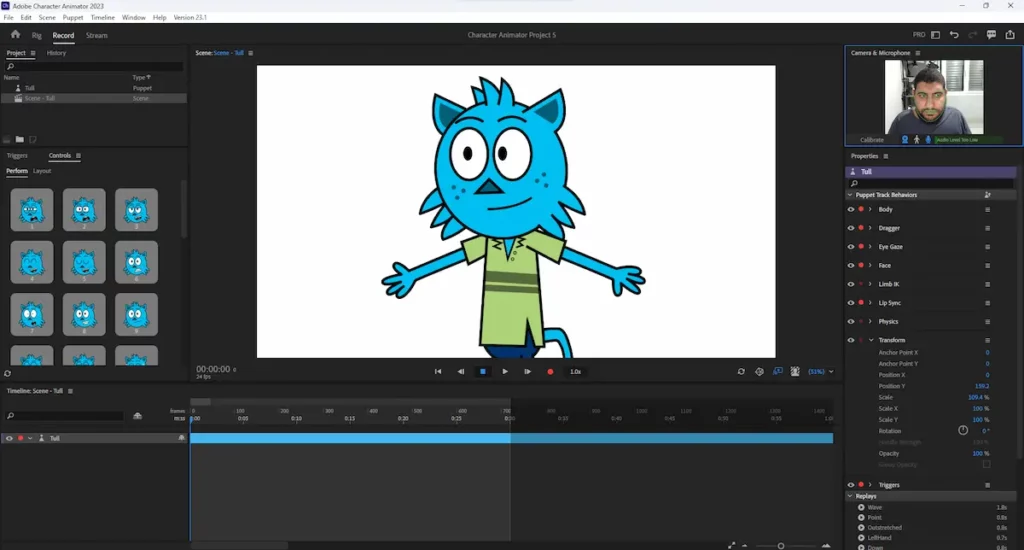1024x550 pixels.
Task: Toggle the webcam camera input icon
Action: click(x=904, y=140)
